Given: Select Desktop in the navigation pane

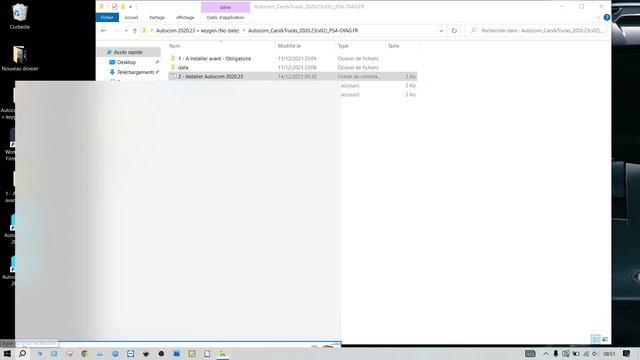Looking at the screenshot, I should [x=126, y=62].
